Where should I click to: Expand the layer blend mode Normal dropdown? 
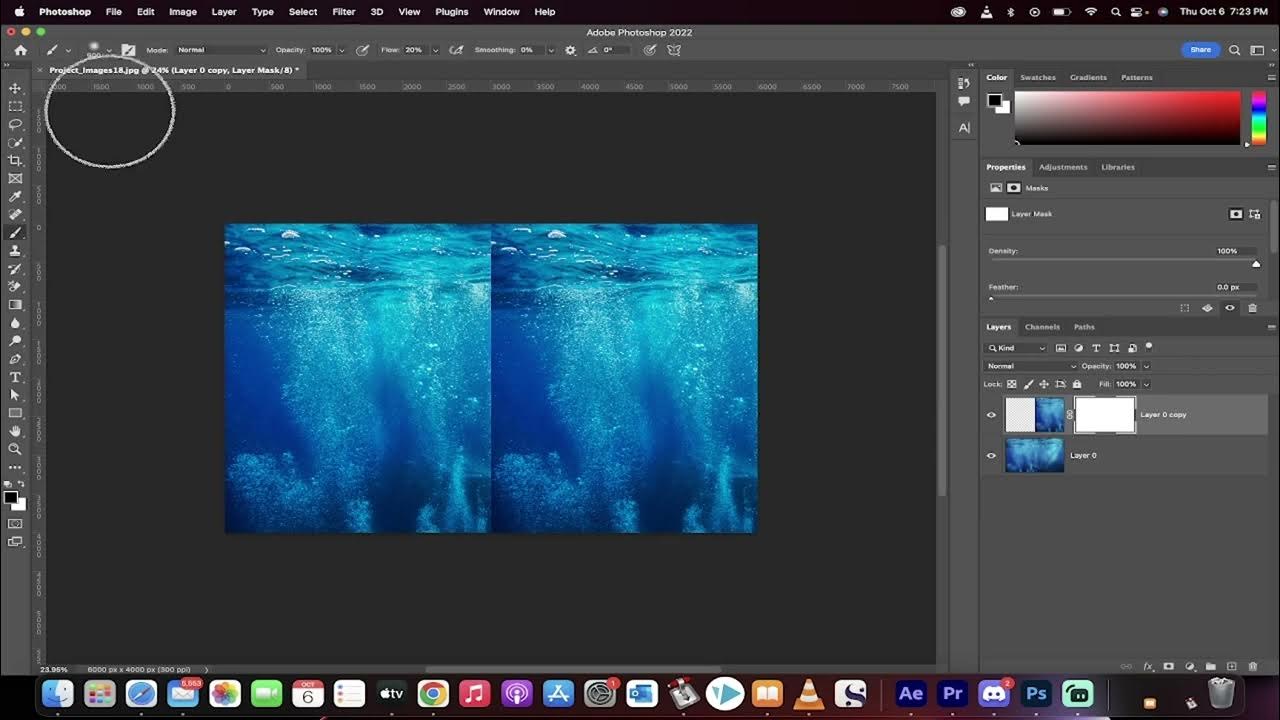coord(1031,366)
